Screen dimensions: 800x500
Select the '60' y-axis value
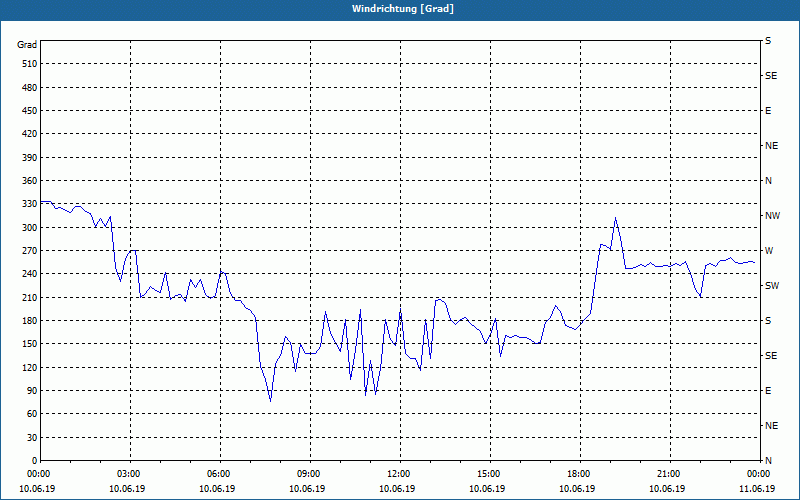(32, 414)
